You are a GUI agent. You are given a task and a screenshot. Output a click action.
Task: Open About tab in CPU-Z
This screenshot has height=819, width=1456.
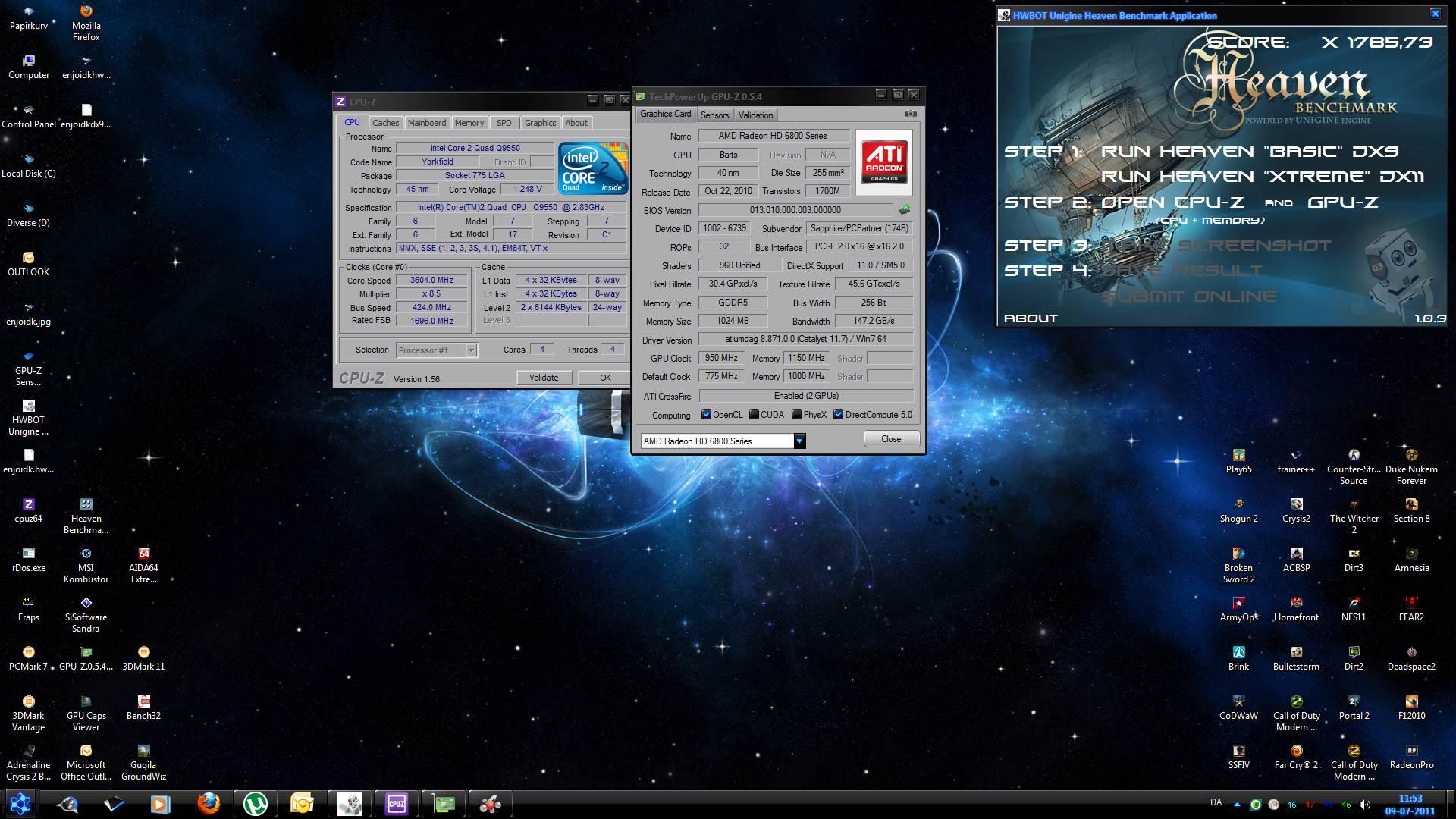[576, 123]
